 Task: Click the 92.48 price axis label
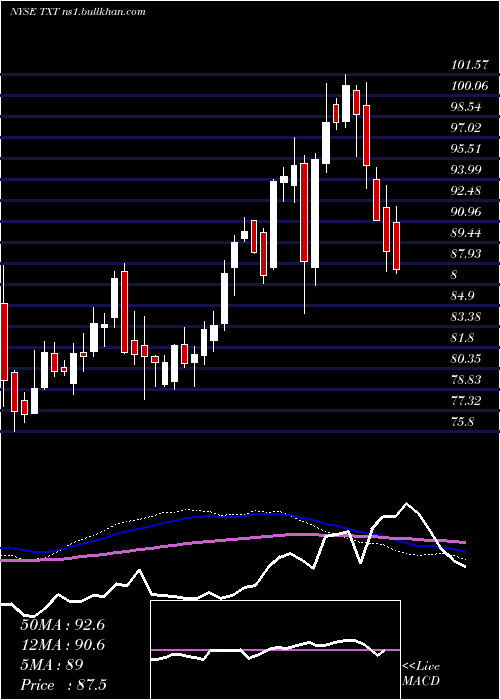[466, 191]
